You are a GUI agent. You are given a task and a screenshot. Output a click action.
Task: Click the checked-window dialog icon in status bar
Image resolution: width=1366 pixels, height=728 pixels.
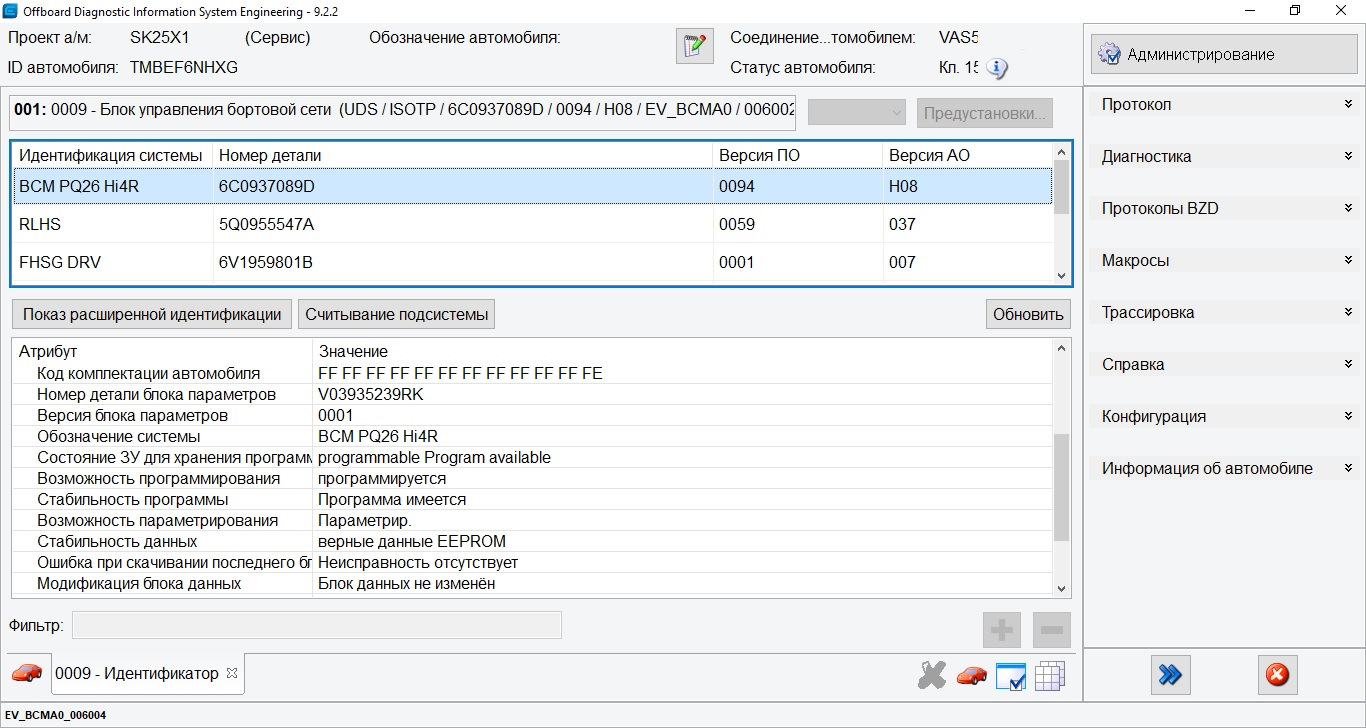1011,675
